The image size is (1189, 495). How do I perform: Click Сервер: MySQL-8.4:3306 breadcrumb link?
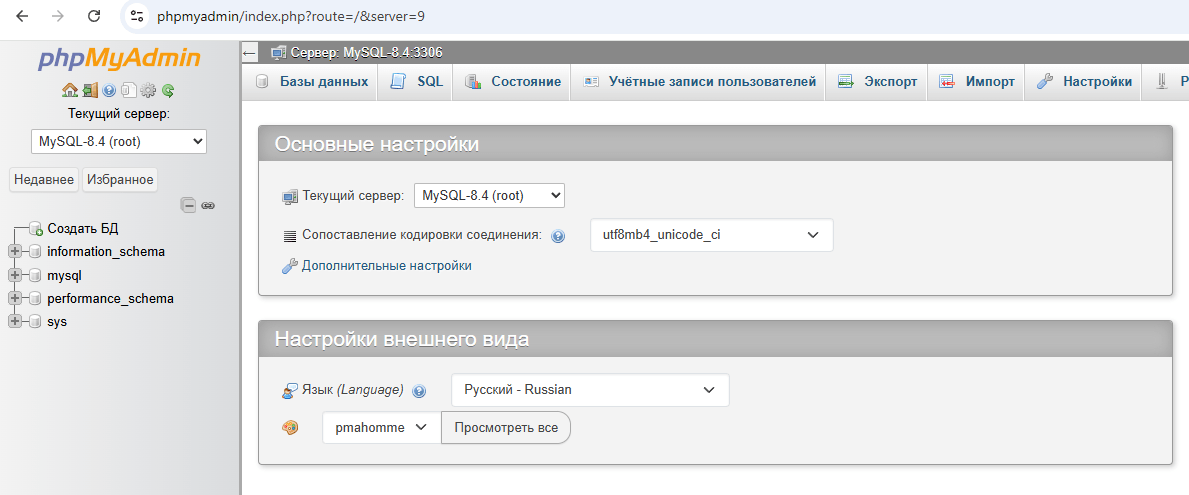pos(366,53)
